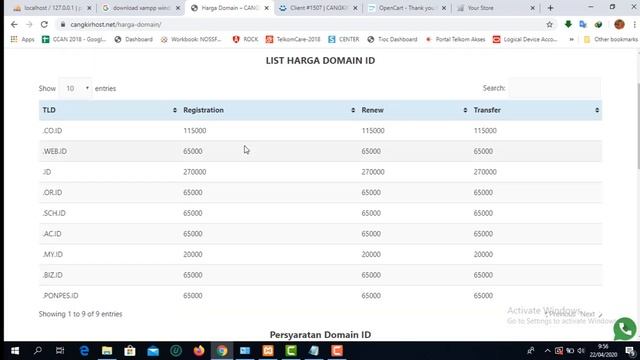This screenshot has width=640, height=360.
Task: Show hidden system tray icons
Action: (547, 351)
